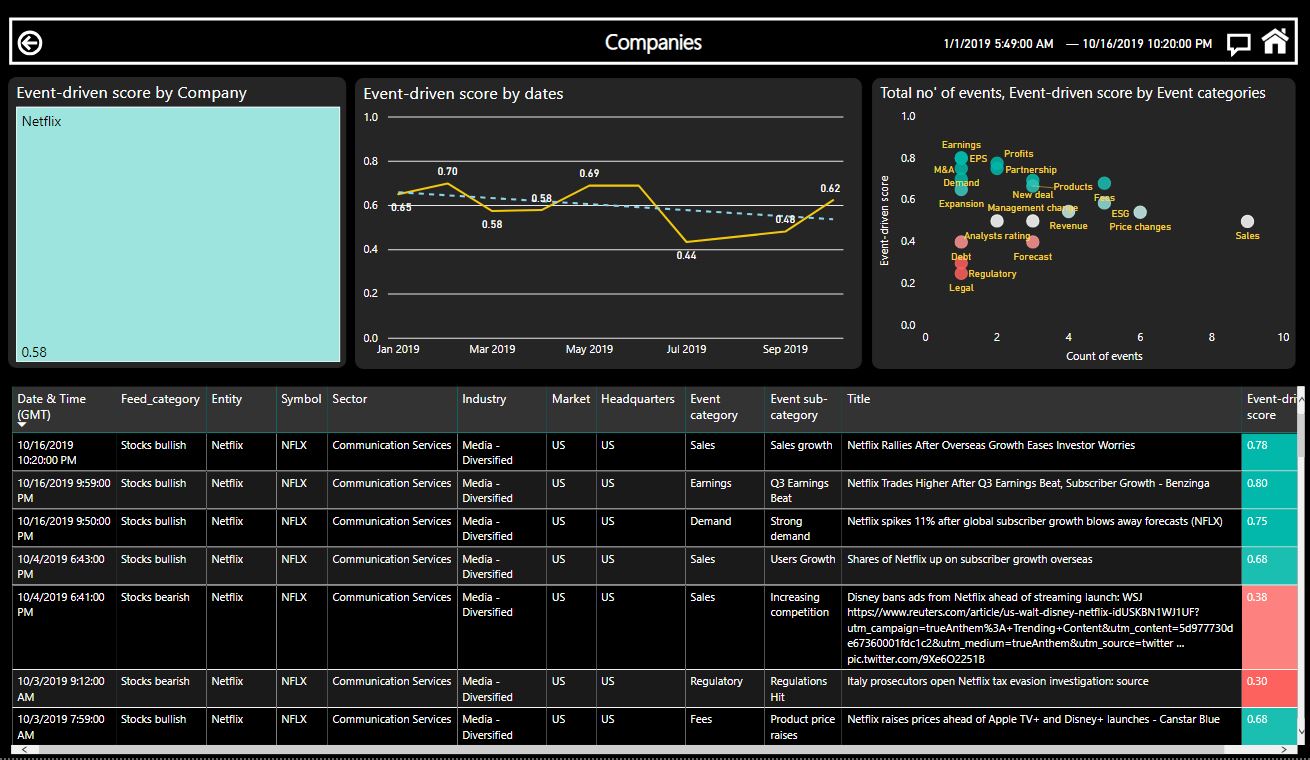Screen dimensions: 1310x760
Task: Click the Legal scatter point
Action: (x=961, y=273)
